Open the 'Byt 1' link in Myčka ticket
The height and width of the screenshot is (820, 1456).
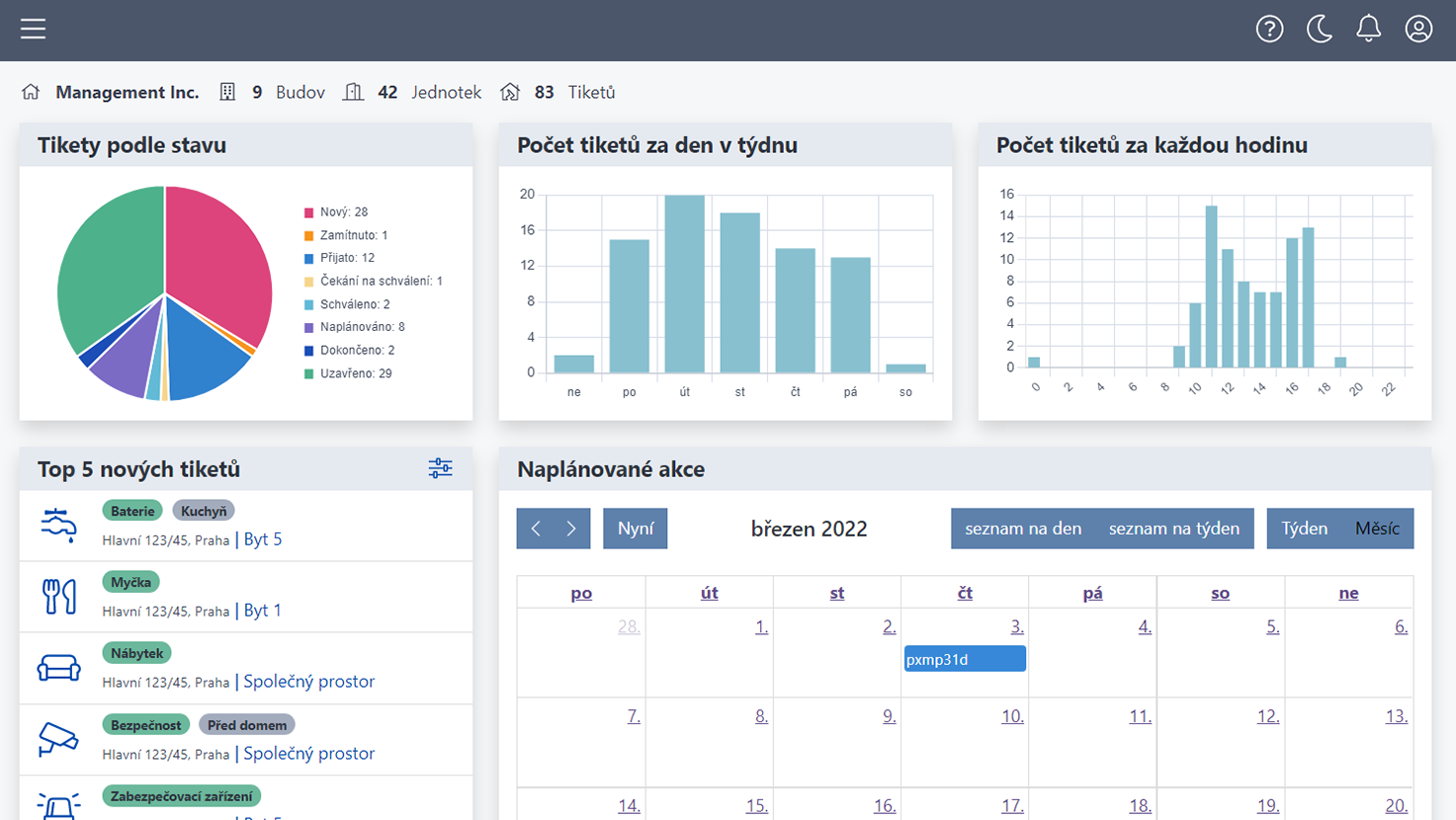coord(263,611)
